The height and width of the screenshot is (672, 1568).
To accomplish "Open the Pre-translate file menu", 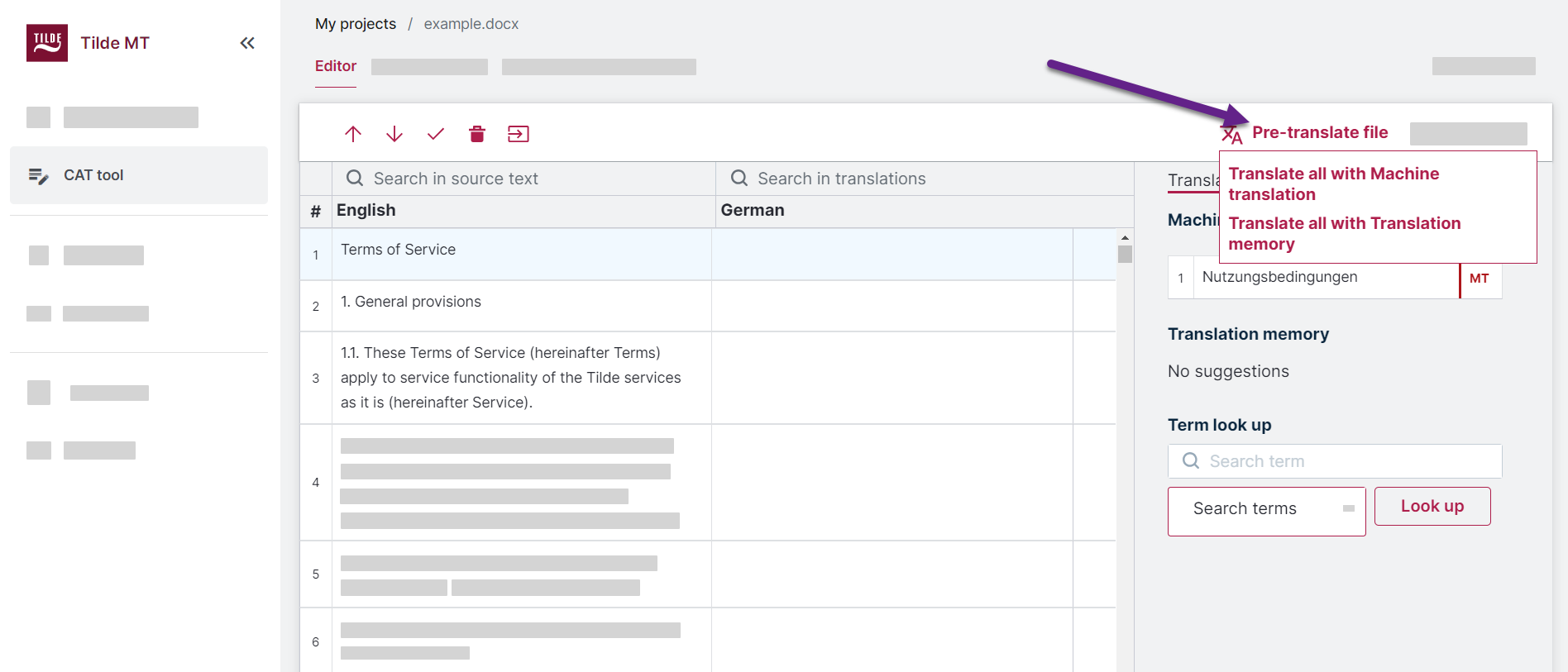I will click(1320, 132).
